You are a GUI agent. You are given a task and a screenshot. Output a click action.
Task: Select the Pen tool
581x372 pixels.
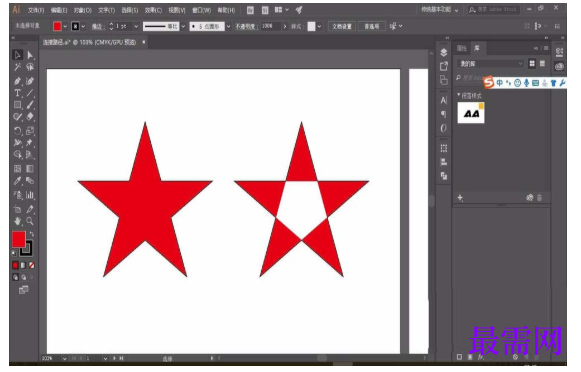pos(17,81)
